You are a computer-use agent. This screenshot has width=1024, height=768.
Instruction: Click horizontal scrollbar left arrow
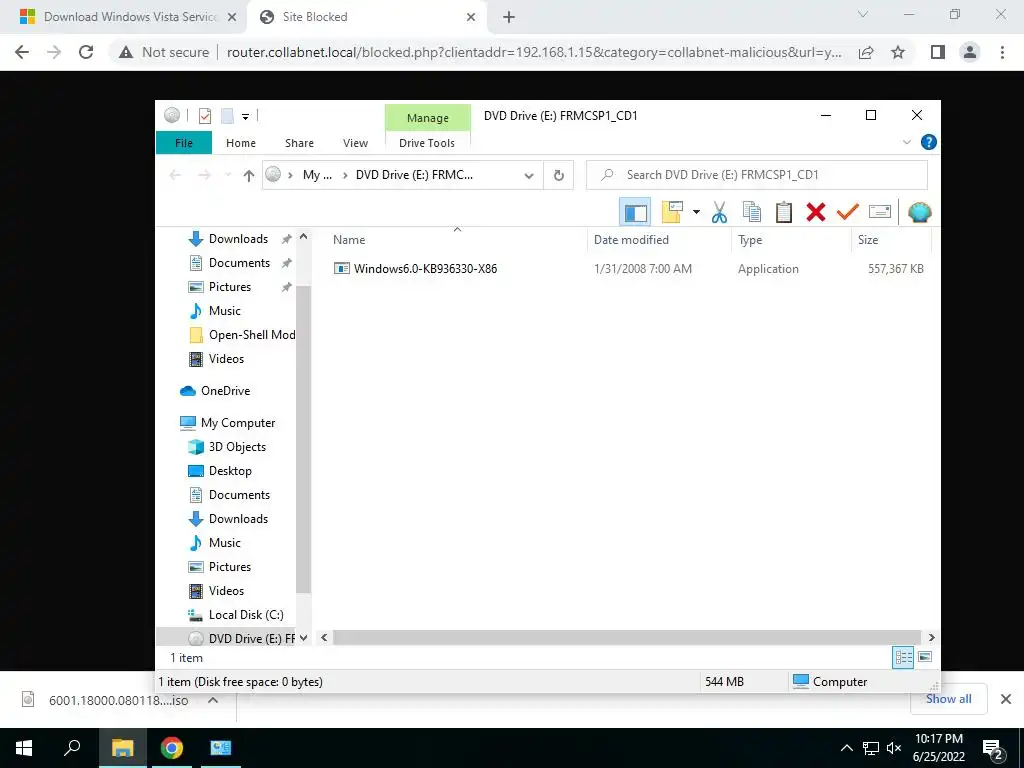[324, 637]
